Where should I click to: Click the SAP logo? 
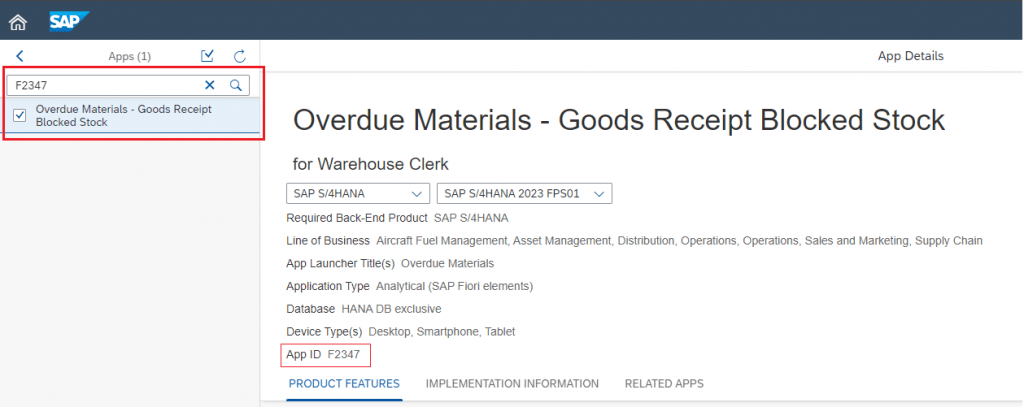pyautogui.click(x=69, y=22)
